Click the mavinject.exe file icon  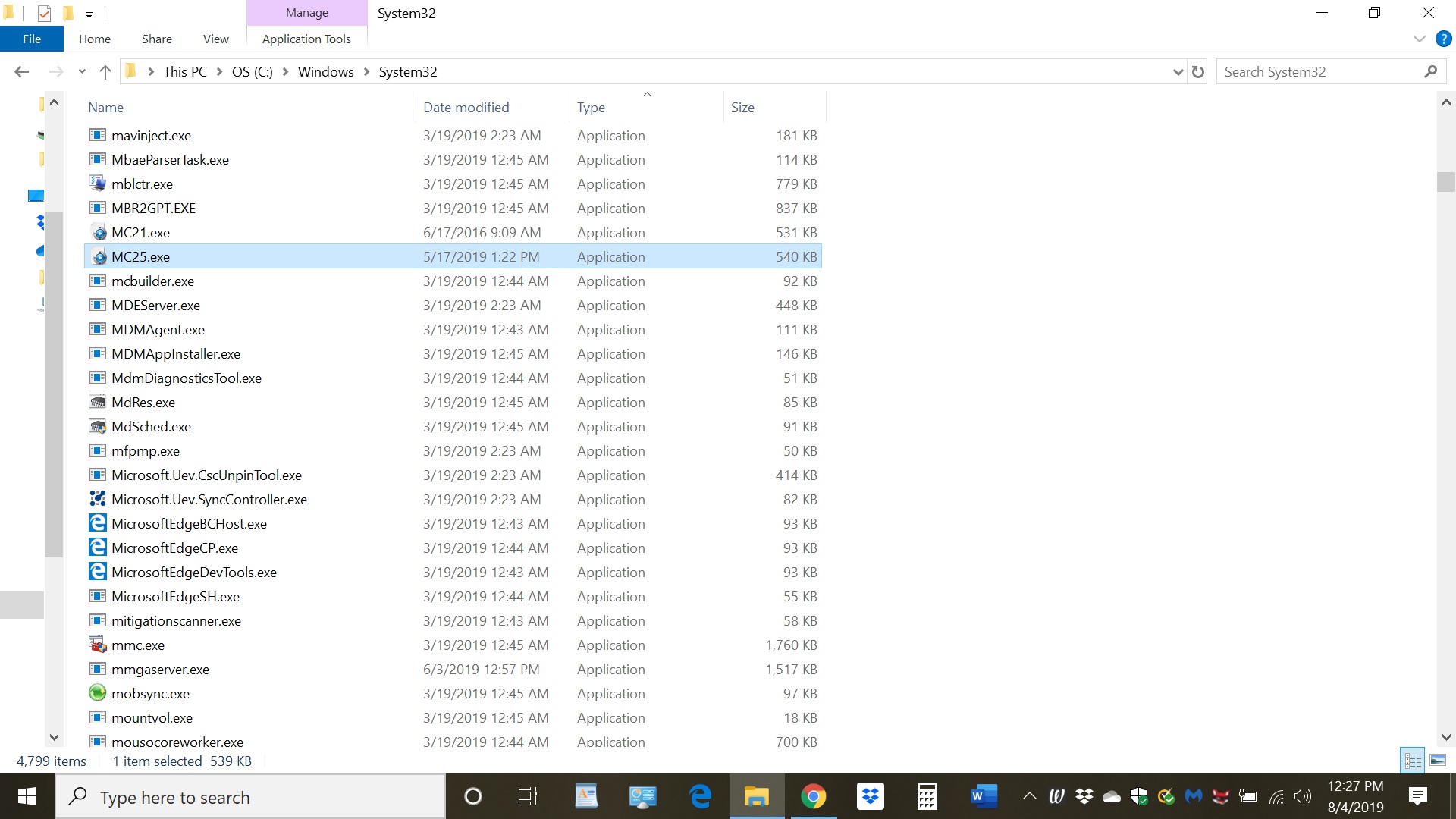click(x=98, y=135)
